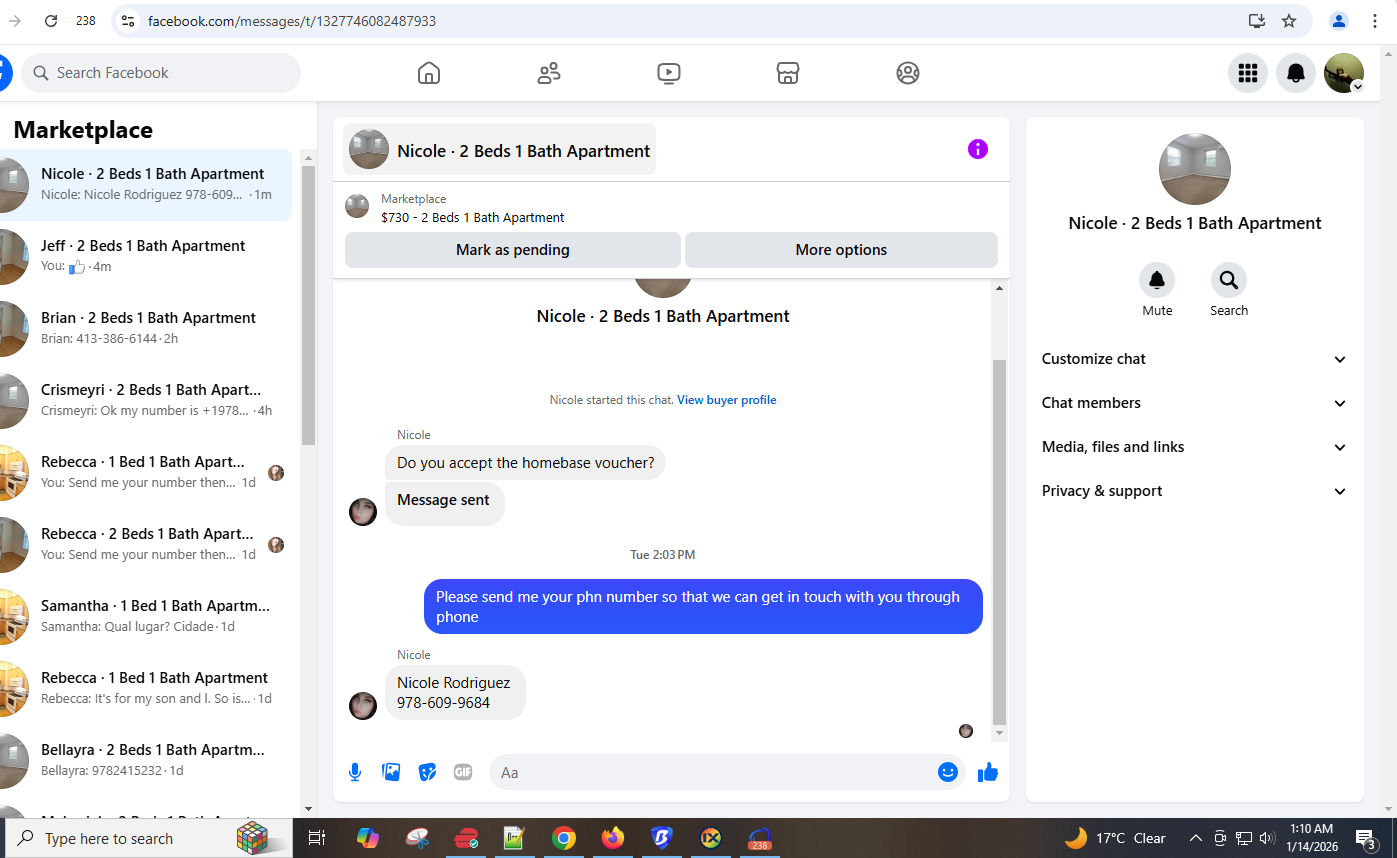The image size is (1397, 858).
Task: Attach a photo with image icon
Action: [x=391, y=772]
